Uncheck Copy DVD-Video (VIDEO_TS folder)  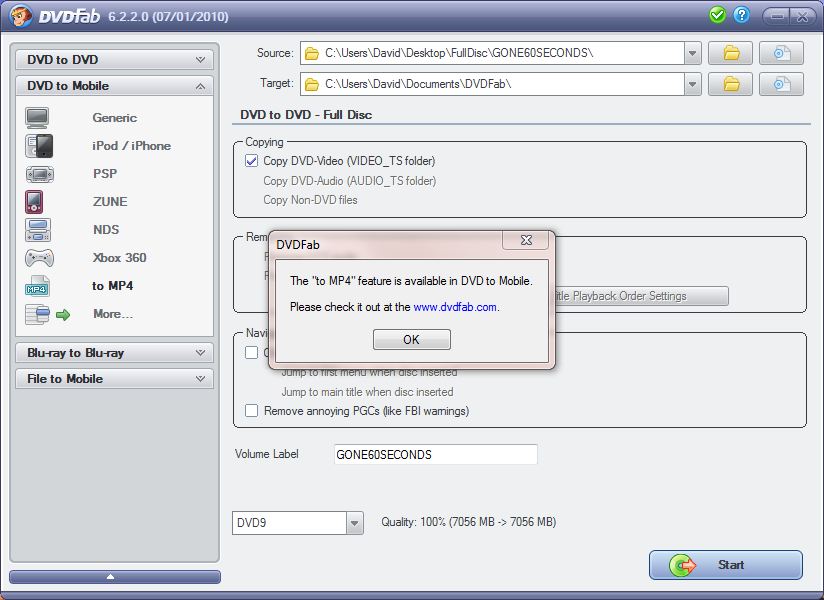(252, 161)
